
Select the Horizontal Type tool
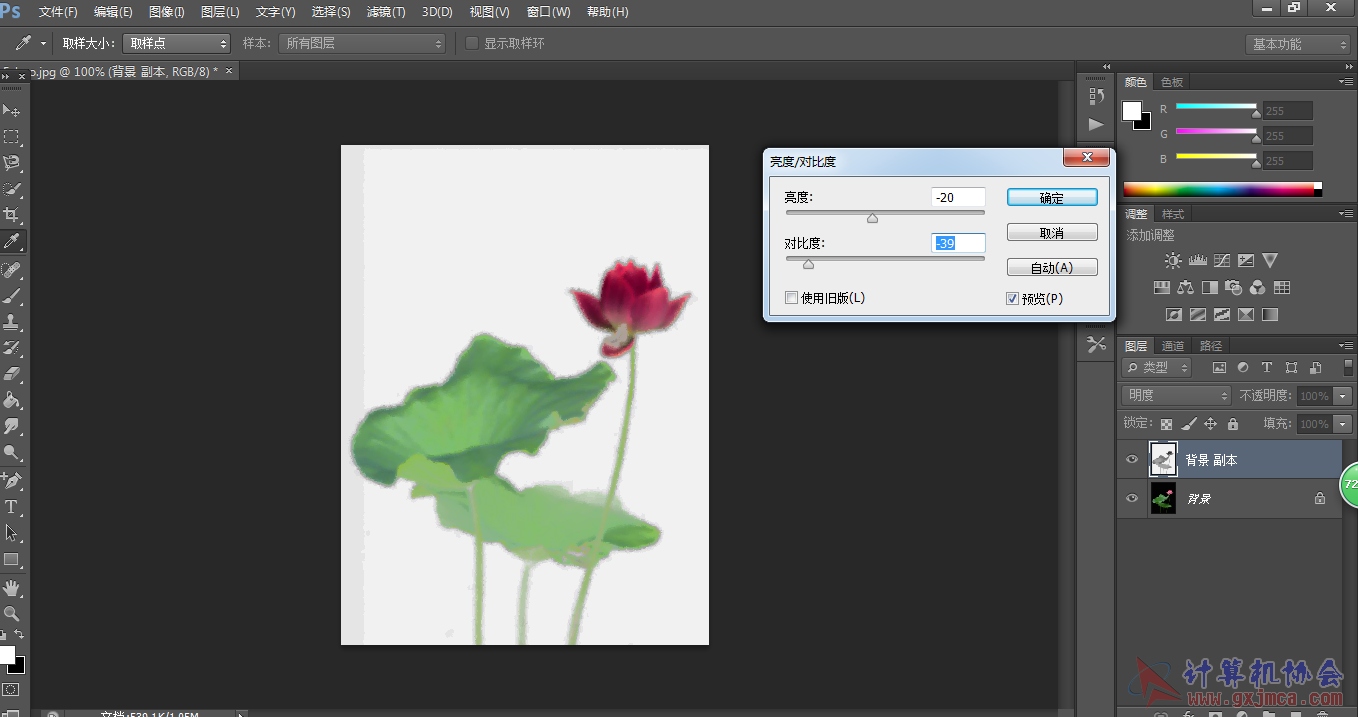point(12,507)
